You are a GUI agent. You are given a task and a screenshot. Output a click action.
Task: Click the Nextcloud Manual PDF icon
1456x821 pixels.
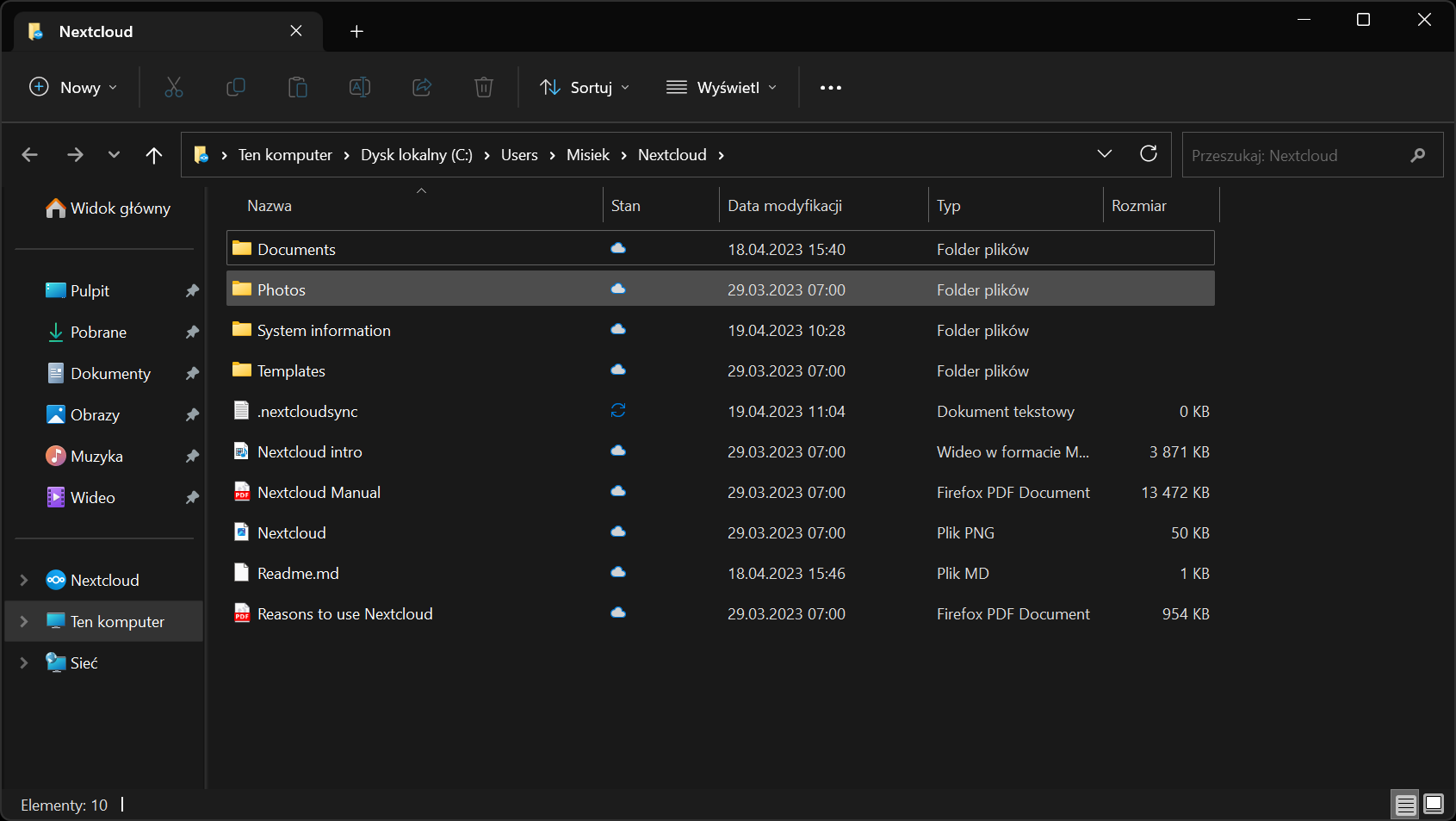point(242,492)
